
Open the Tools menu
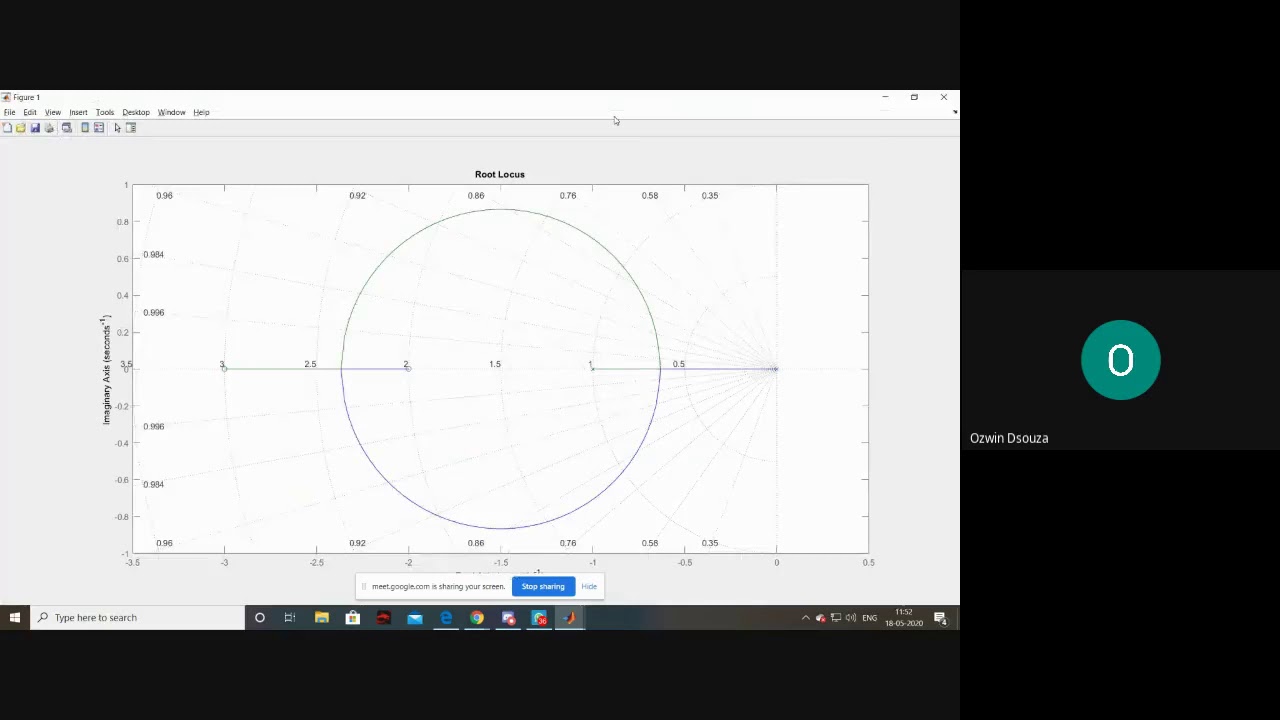[105, 112]
